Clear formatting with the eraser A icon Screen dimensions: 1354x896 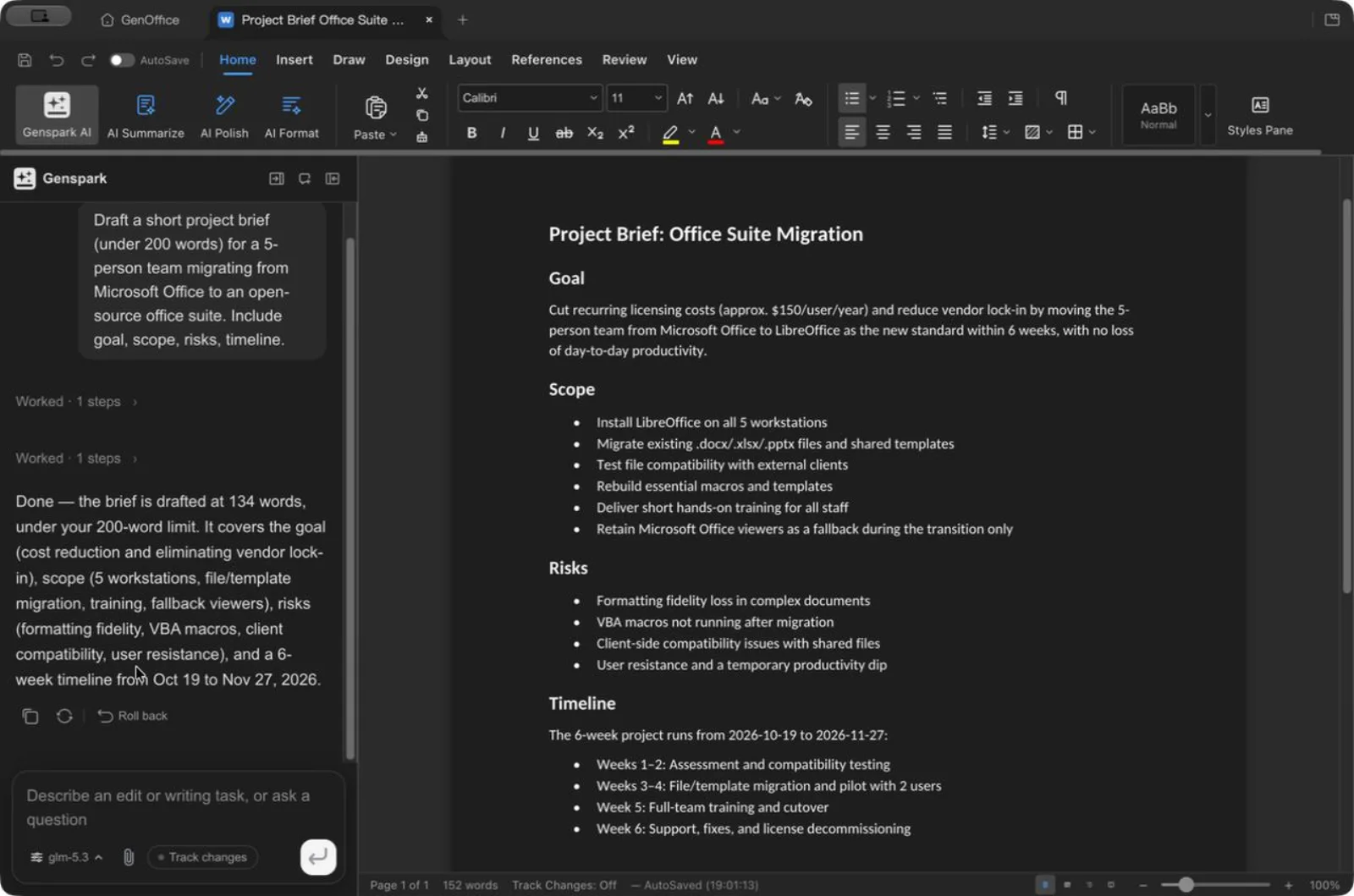tap(803, 99)
